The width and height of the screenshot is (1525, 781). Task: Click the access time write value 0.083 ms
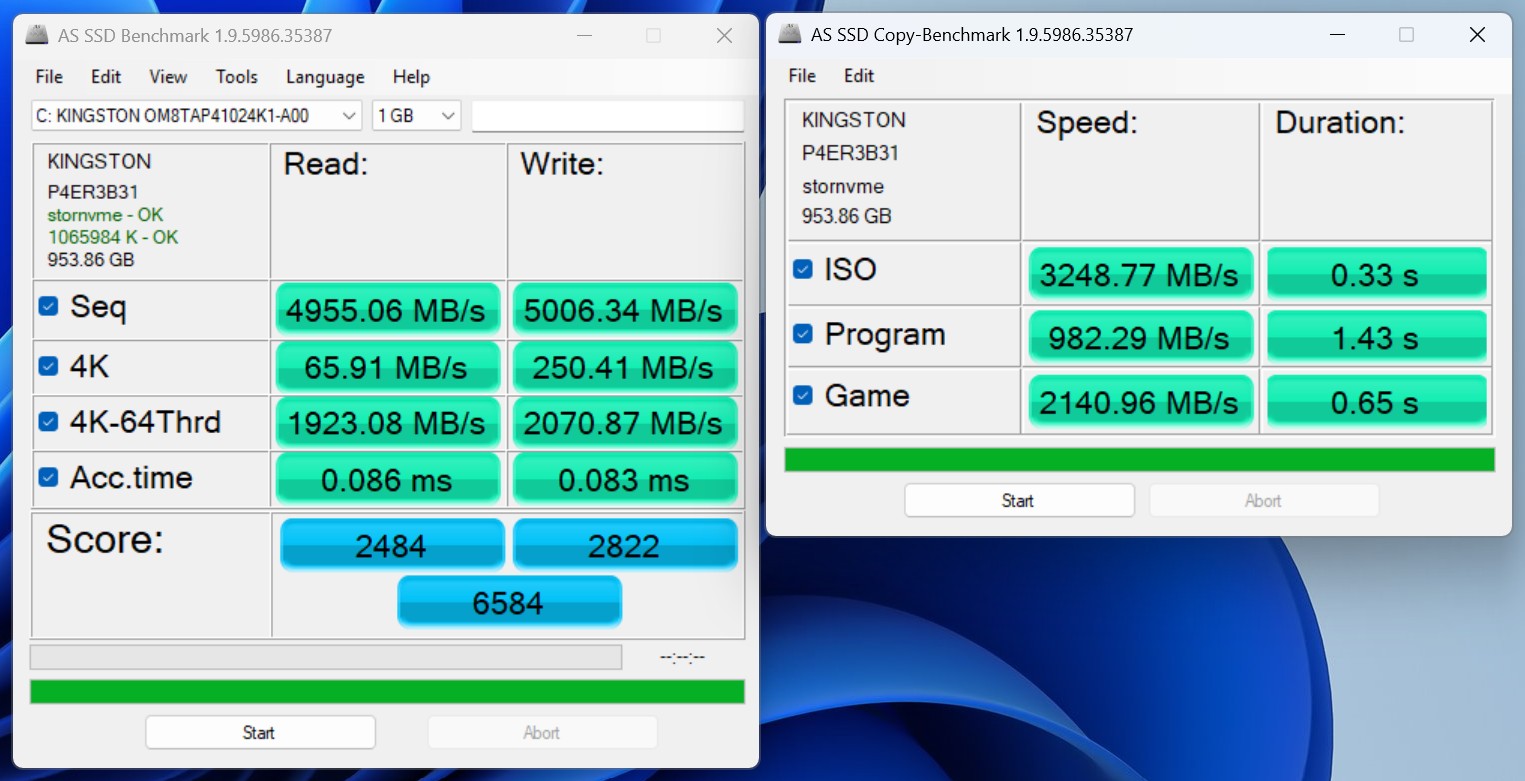(x=625, y=479)
